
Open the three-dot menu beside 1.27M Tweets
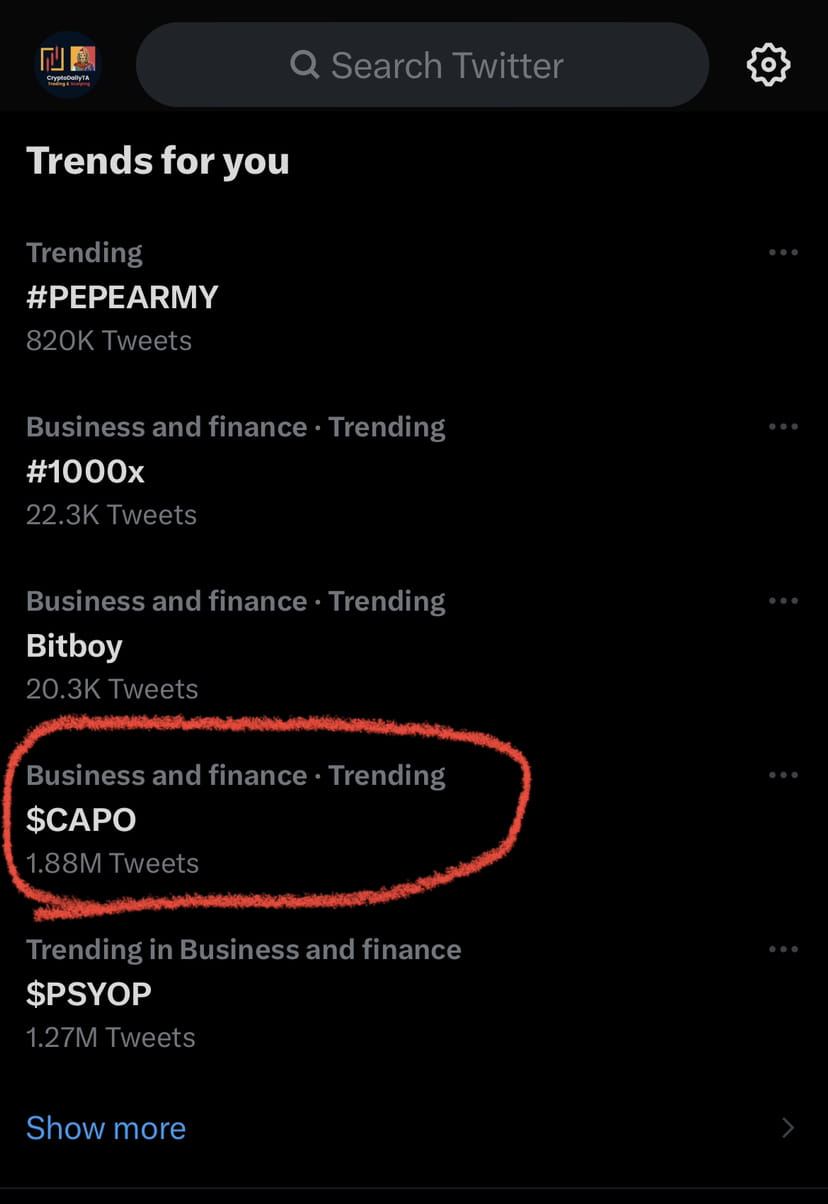783,948
